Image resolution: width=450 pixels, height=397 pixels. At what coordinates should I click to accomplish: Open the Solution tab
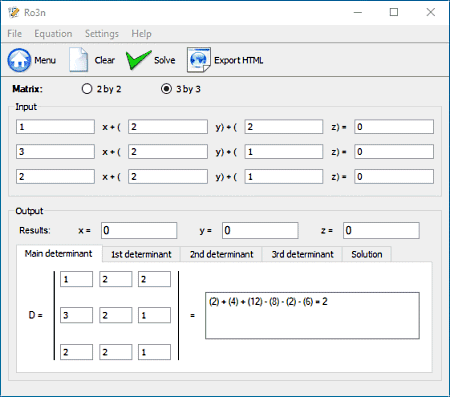click(367, 254)
